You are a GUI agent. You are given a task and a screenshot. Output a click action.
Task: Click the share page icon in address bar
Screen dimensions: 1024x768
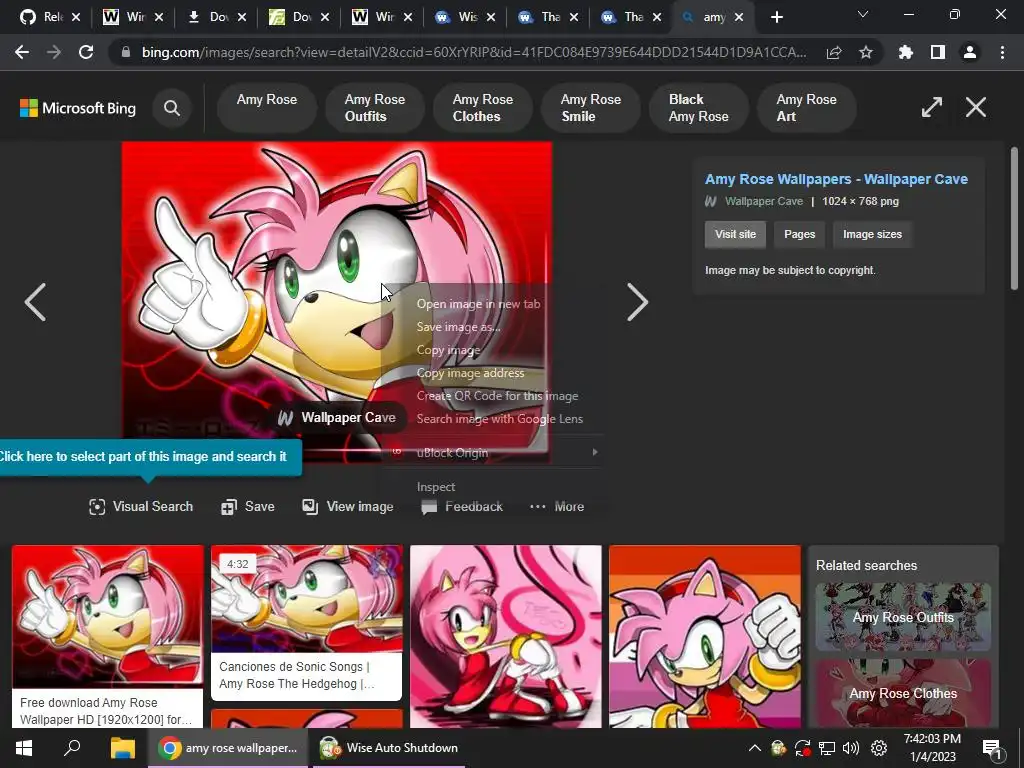coord(834,52)
